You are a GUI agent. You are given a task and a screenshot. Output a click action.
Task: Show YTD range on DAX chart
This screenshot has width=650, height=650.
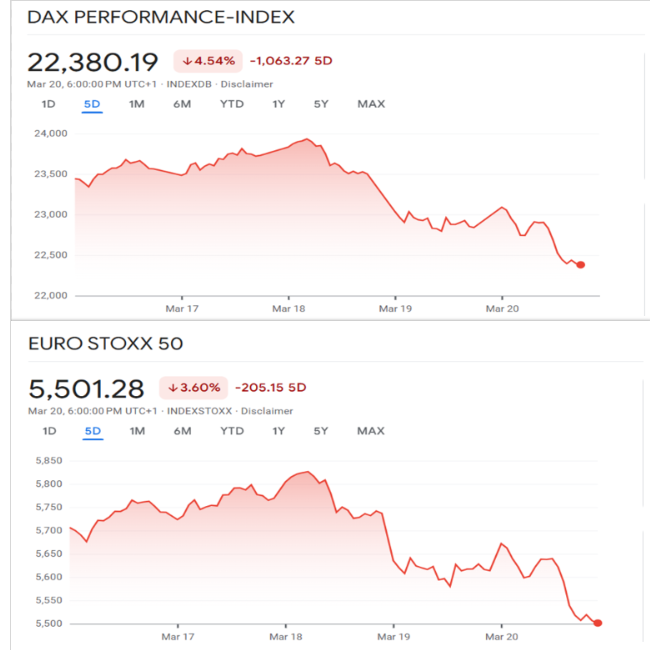[232, 104]
